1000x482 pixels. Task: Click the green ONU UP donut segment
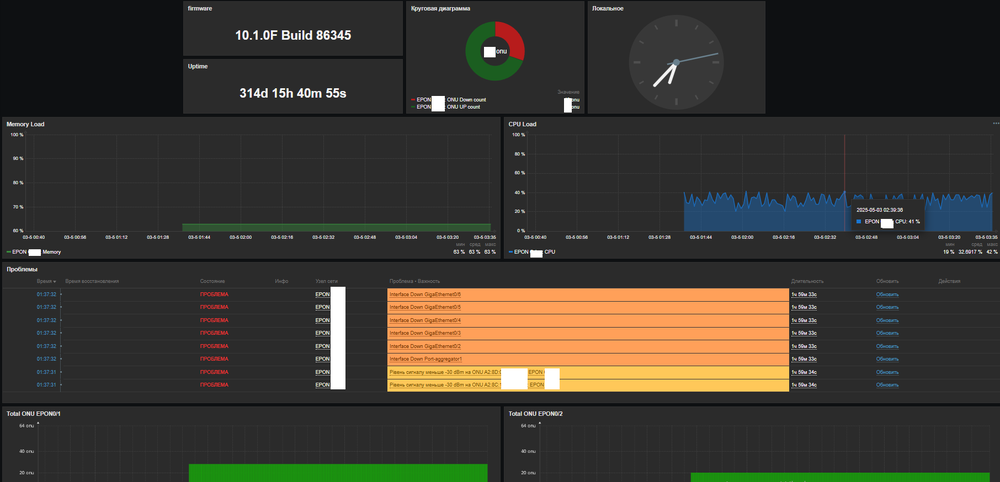[479, 68]
